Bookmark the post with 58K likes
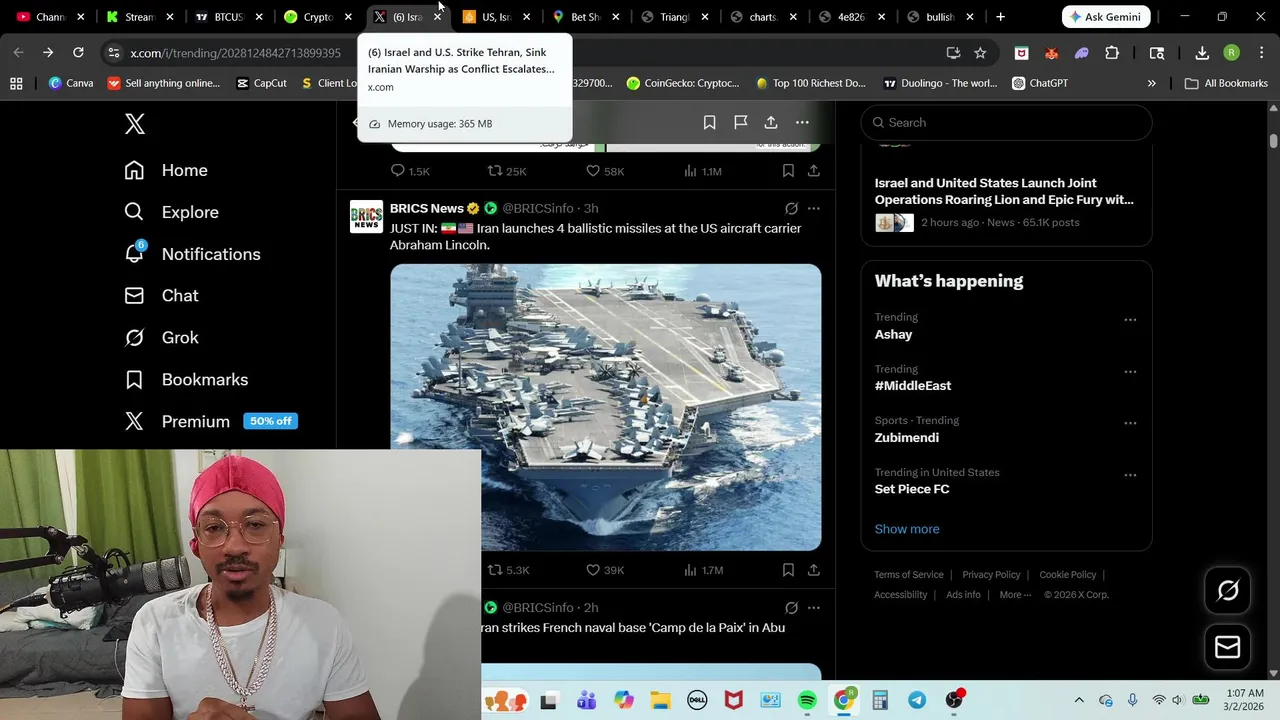The height and width of the screenshot is (720, 1280). pos(788,171)
